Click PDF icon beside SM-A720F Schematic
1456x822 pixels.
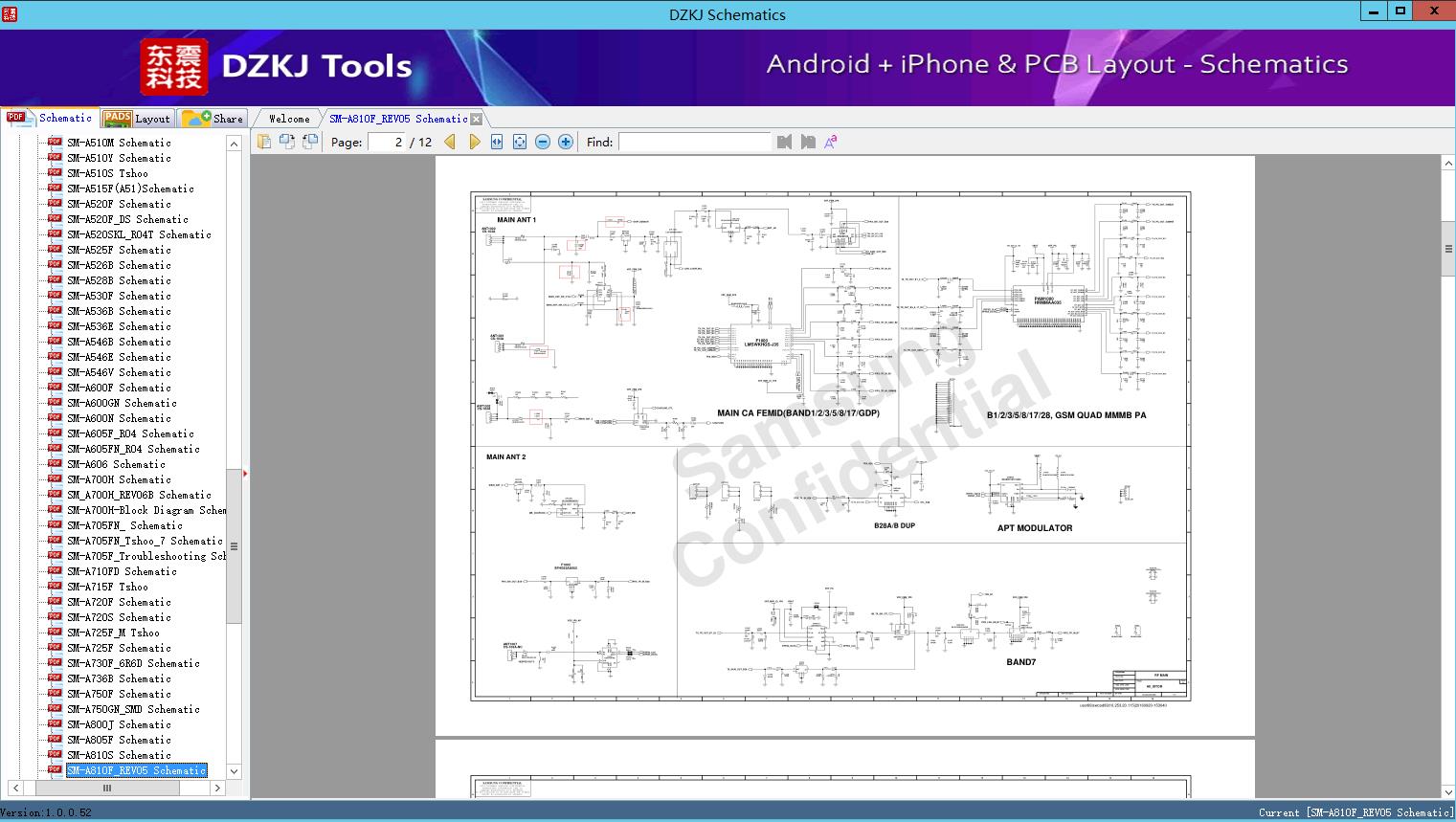pyautogui.click(x=55, y=602)
